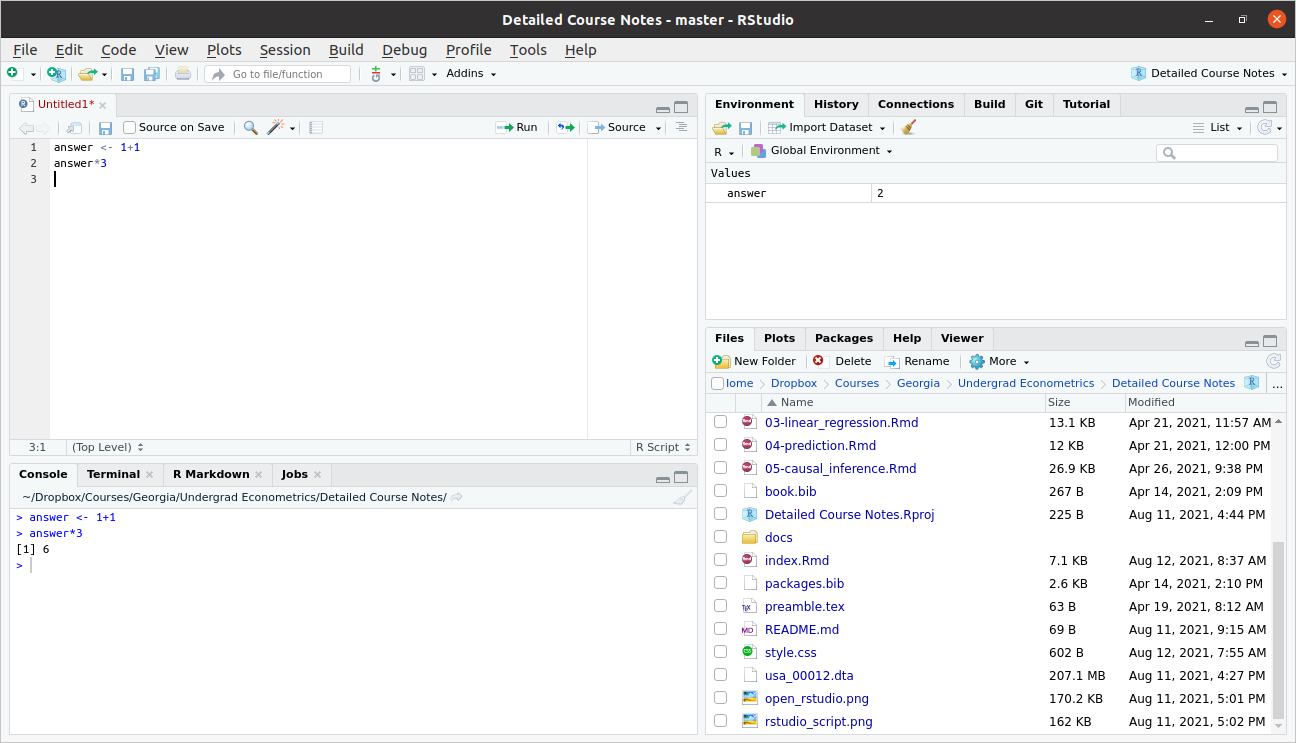1296x743 pixels.
Task: Click the New Folder button
Action: (x=754, y=361)
